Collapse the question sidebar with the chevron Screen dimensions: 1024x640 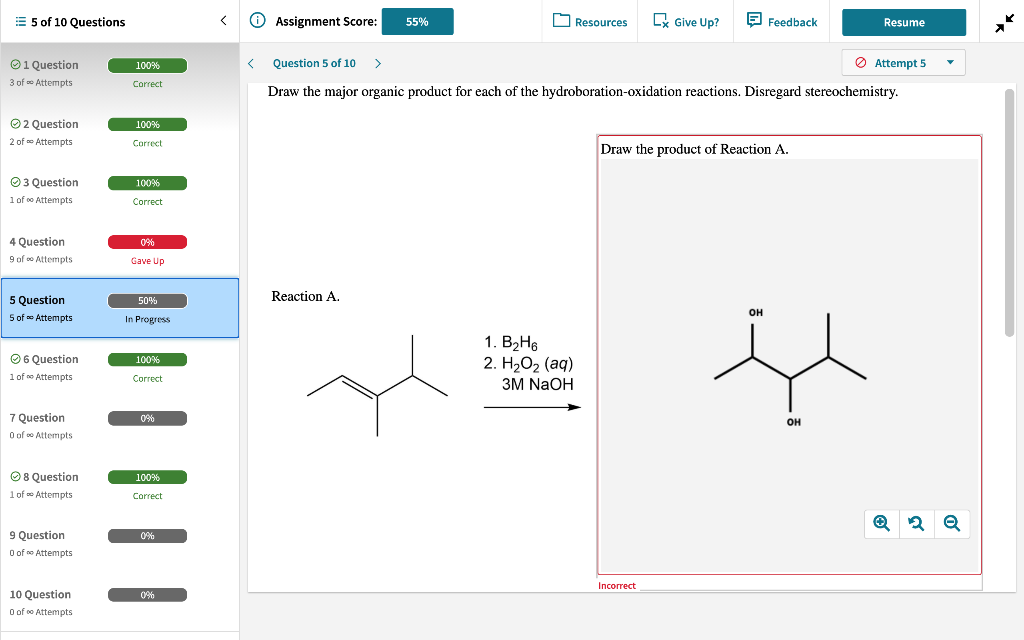click(x=224, y=21)
